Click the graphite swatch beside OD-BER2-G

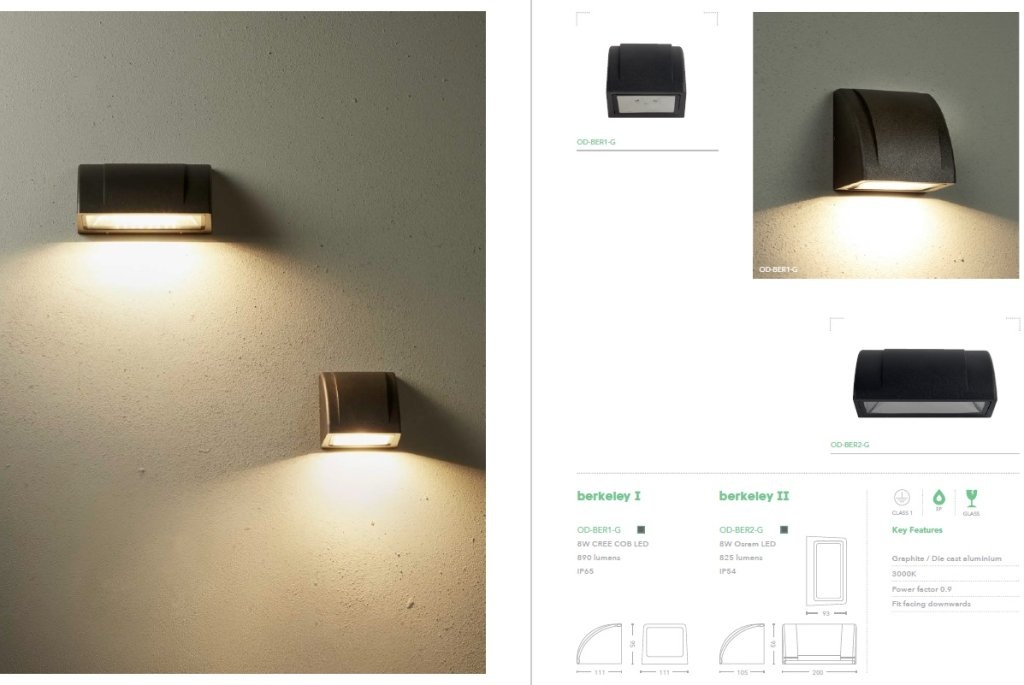point(784,530)
